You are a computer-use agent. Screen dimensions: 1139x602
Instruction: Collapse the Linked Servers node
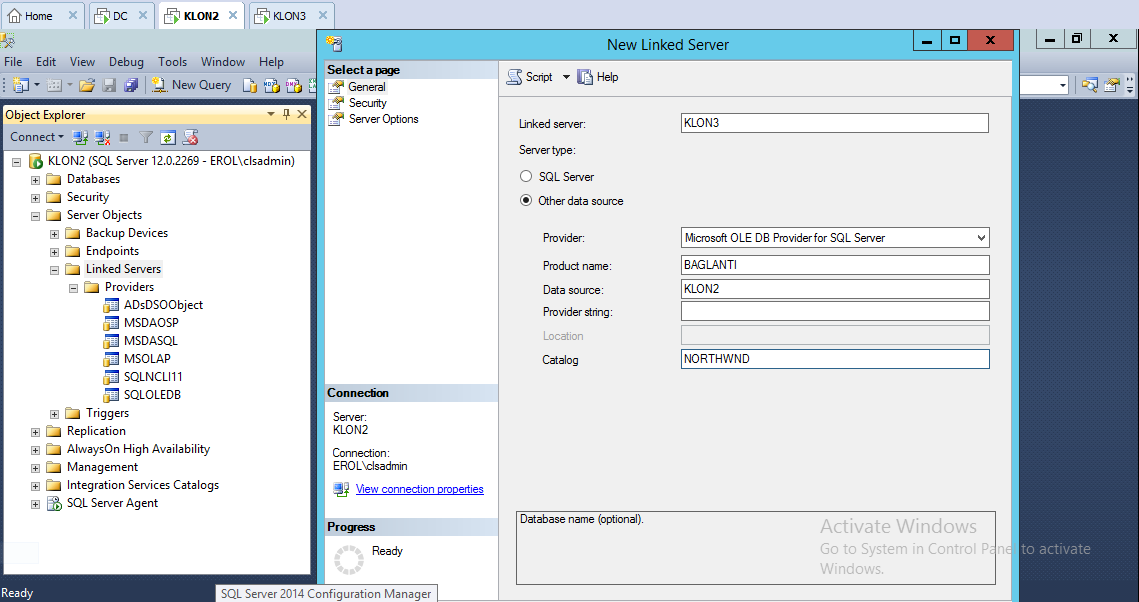[55, 270]
